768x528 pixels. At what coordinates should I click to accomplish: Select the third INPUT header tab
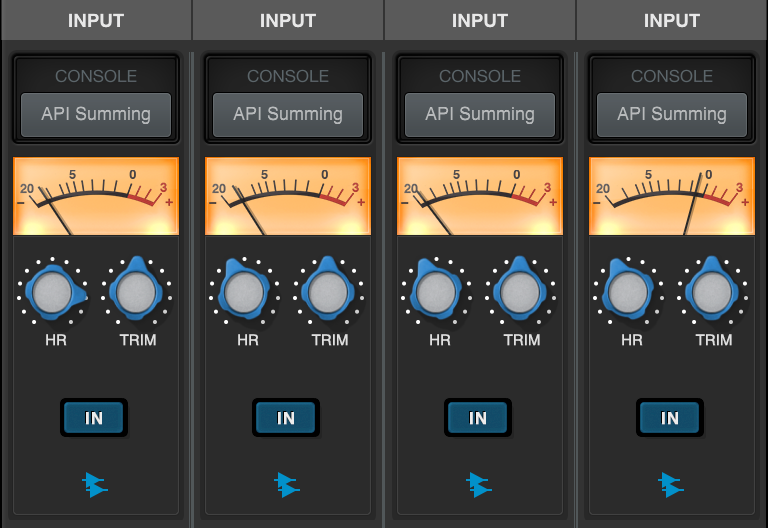point(480,20)
